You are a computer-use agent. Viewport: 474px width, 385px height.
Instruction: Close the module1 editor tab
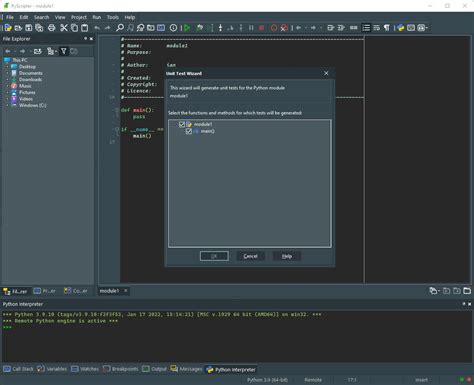[126, 291]
